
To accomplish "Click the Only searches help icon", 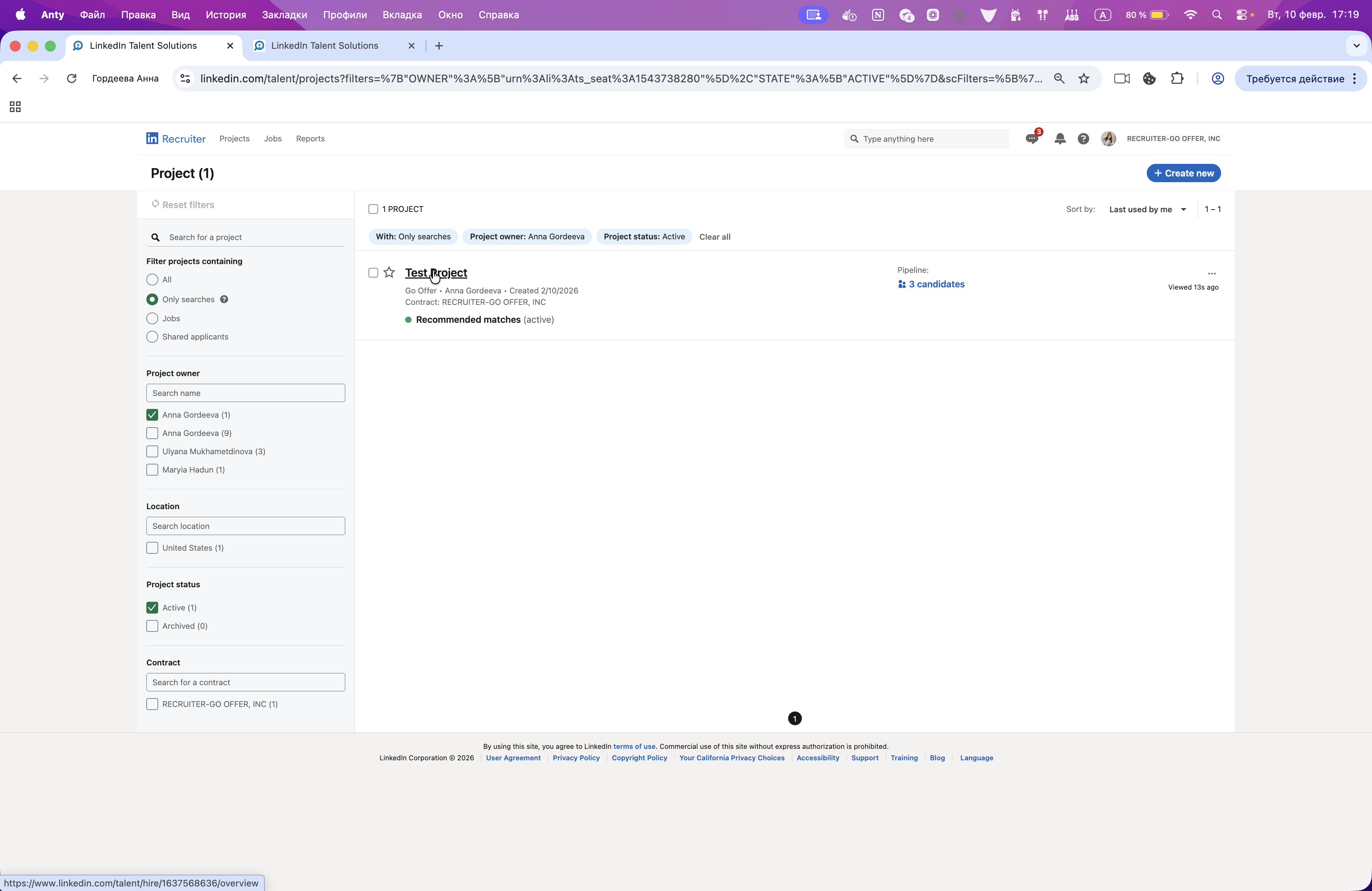I will tap(224, 300).
